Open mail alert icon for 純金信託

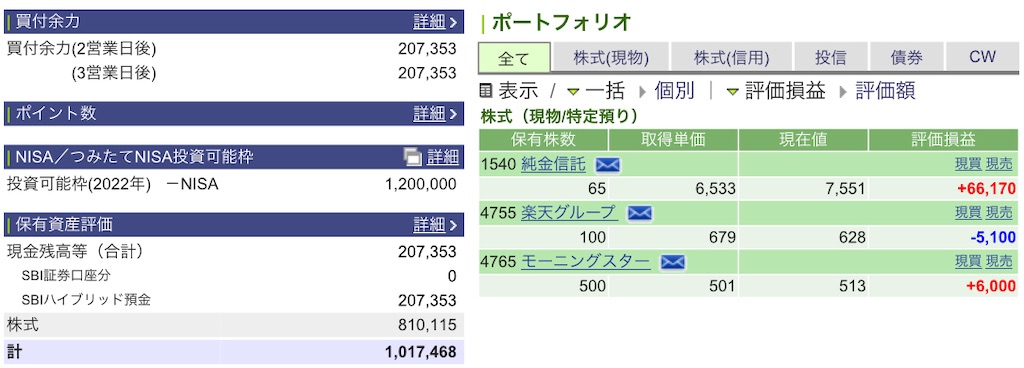pos(607,165)
